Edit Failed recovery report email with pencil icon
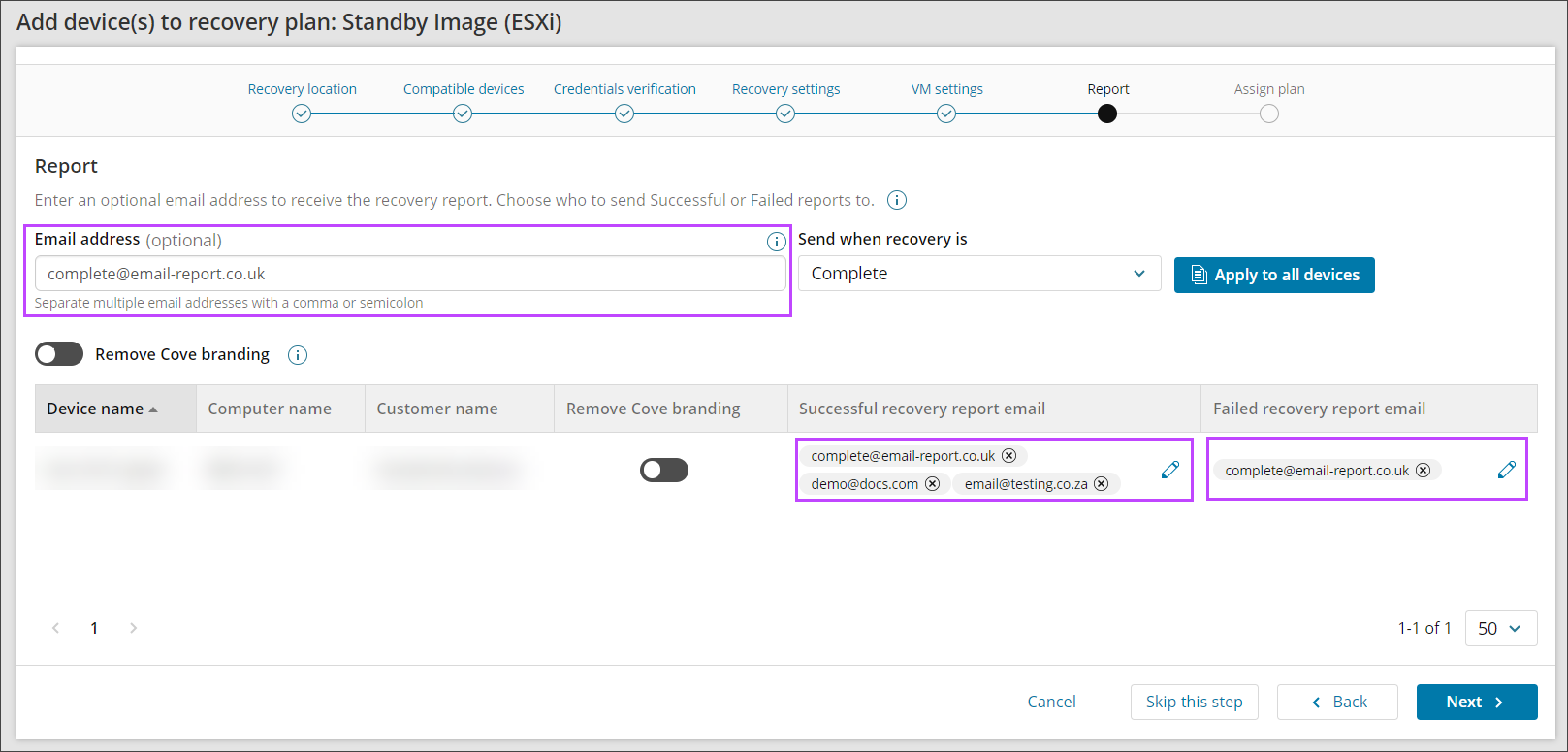 [x=1506, y=470]
